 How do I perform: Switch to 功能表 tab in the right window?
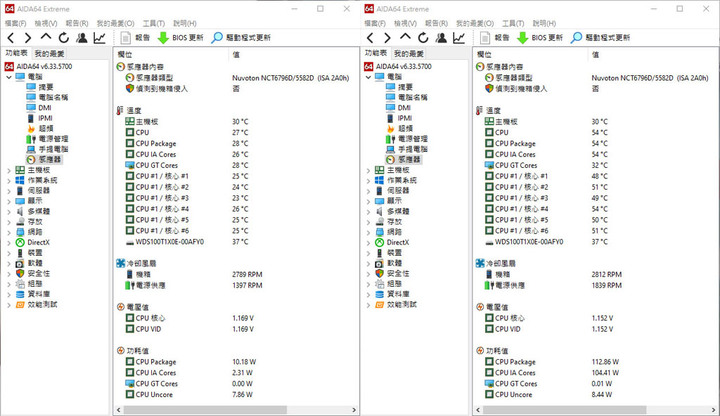(x=376, y=53)
